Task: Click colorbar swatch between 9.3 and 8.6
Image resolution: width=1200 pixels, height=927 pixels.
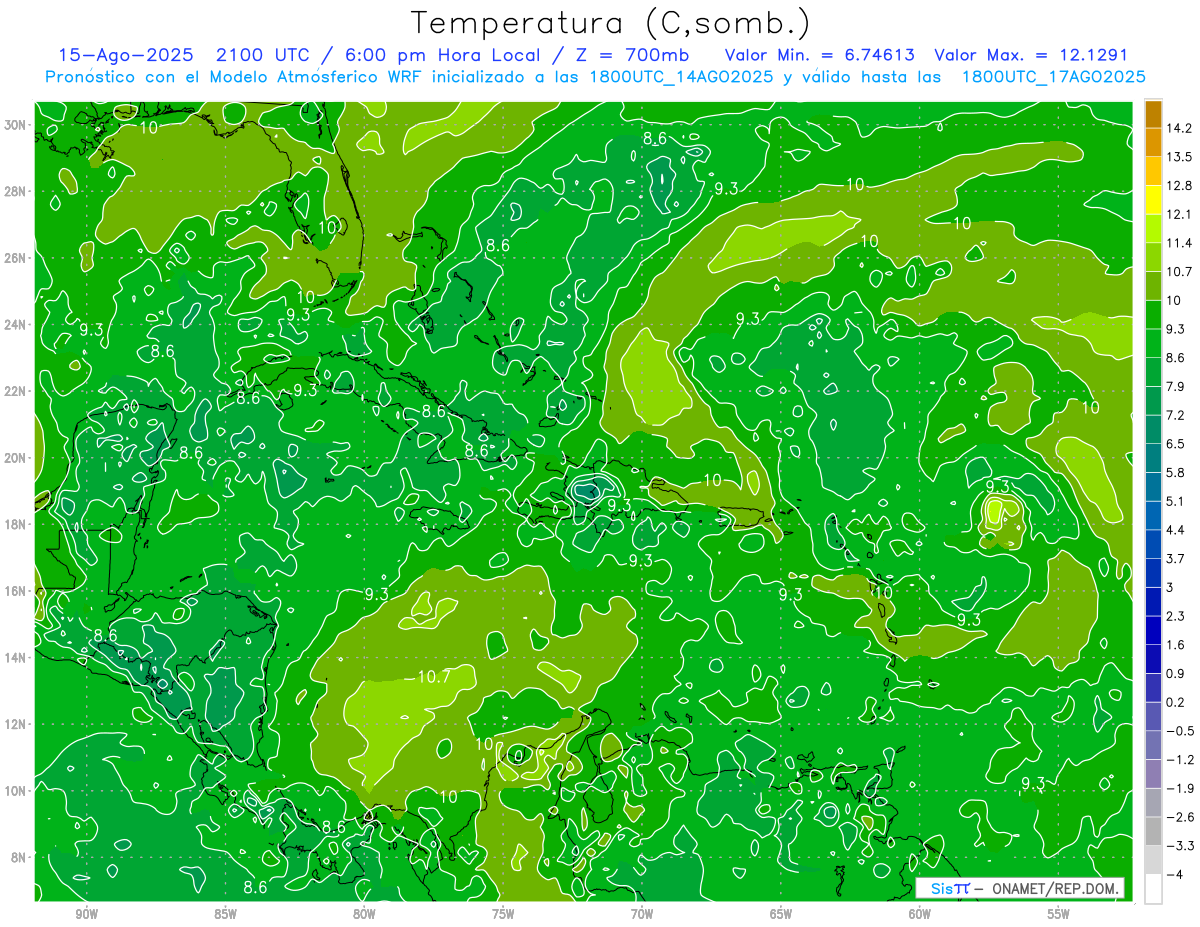Action: [1153, 344]
